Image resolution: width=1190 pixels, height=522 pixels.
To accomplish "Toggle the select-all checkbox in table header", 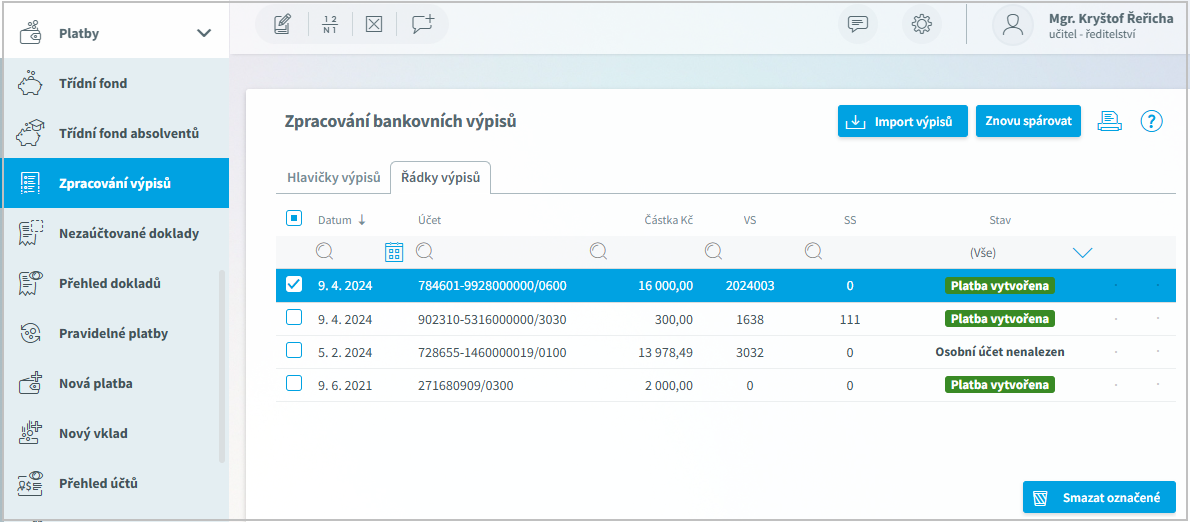I will tap(294, 219).
